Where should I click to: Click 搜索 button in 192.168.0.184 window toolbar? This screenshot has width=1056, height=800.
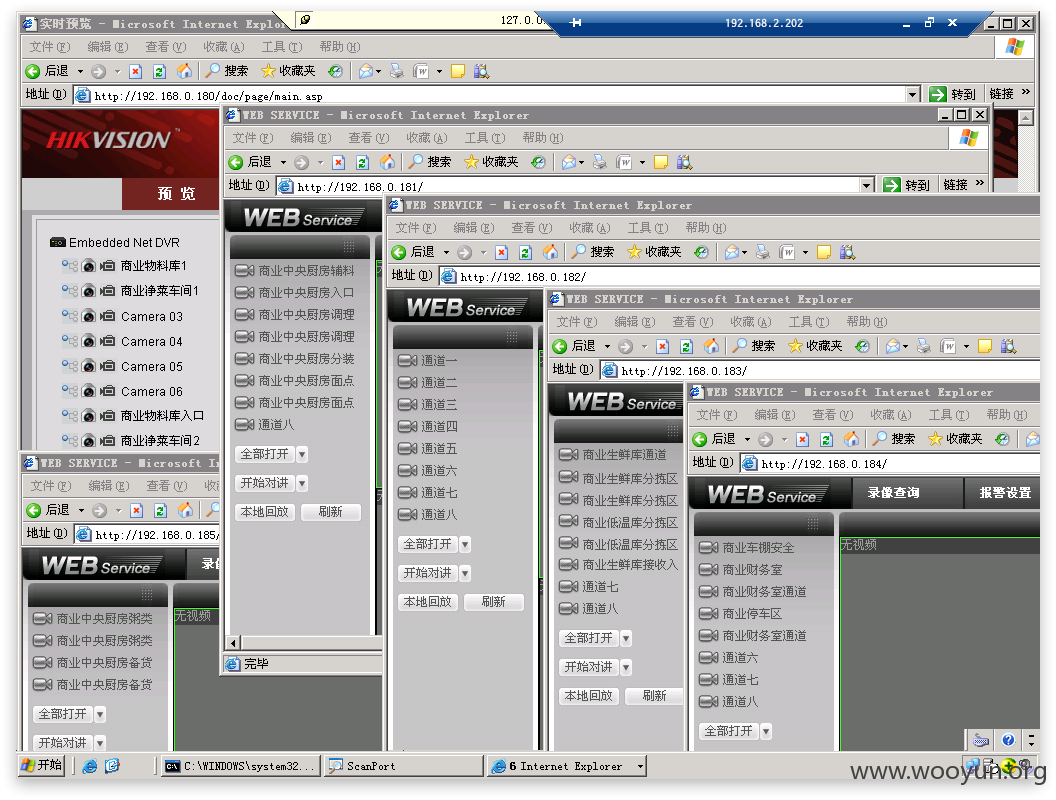[894, 439]
